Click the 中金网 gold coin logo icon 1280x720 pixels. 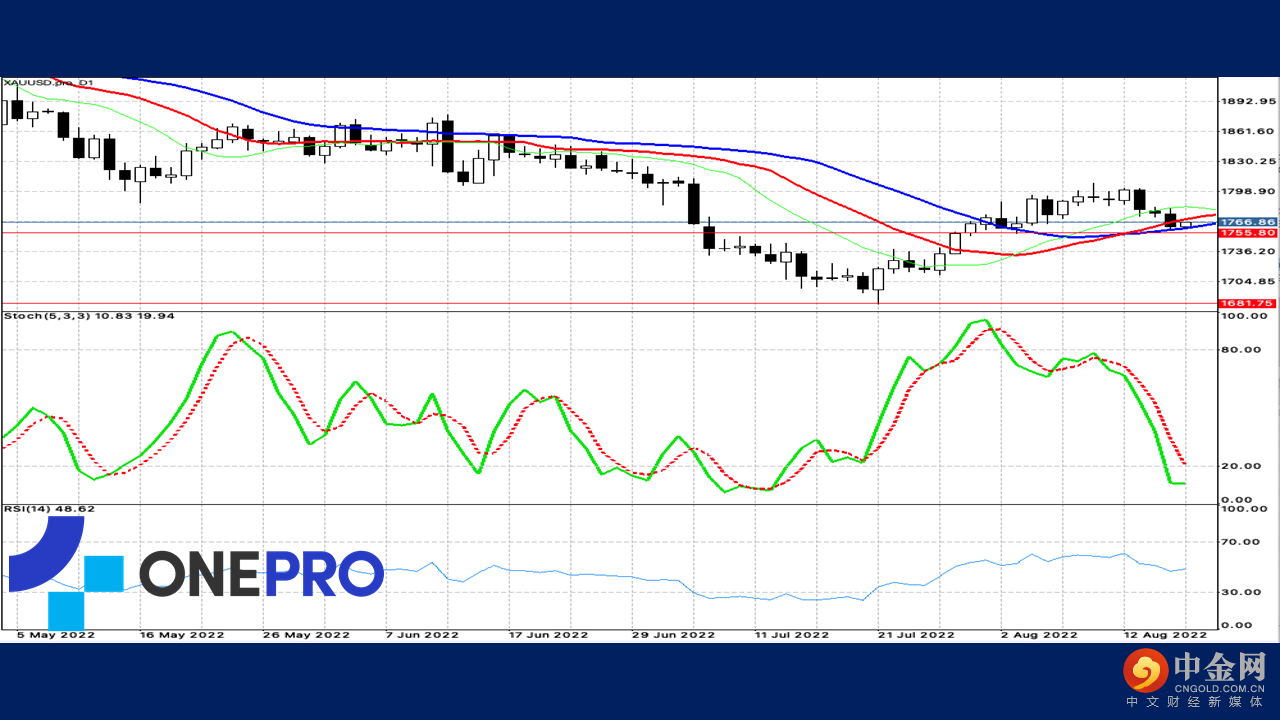click(1146, 671)
